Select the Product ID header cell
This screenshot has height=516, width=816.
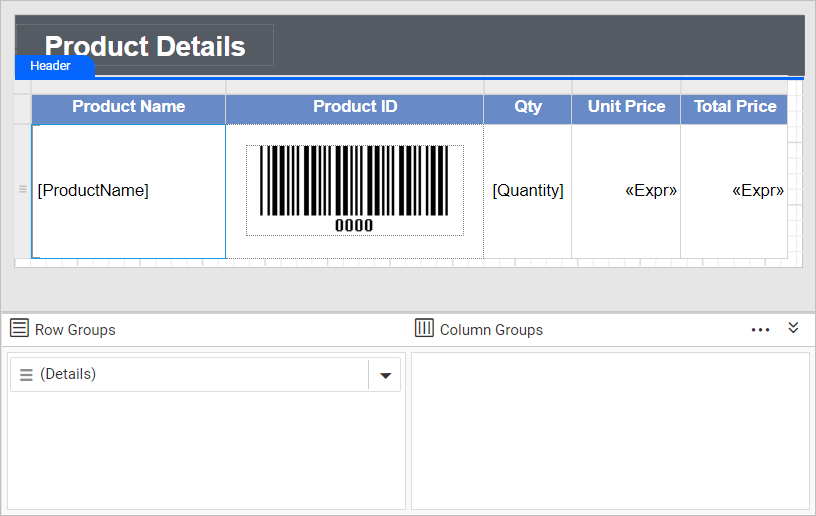[355, 109]
